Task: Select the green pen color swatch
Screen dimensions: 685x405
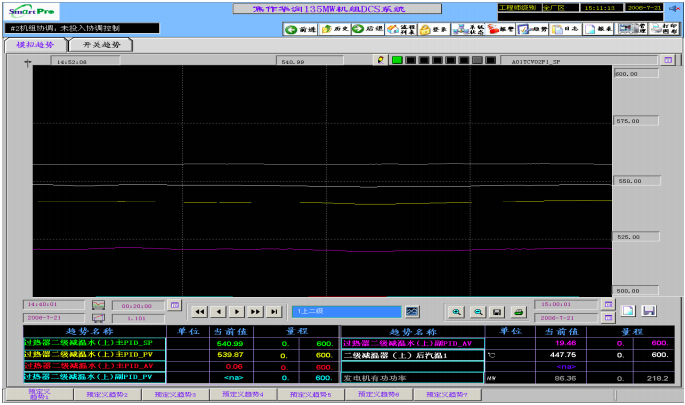Action: [397, 60]
